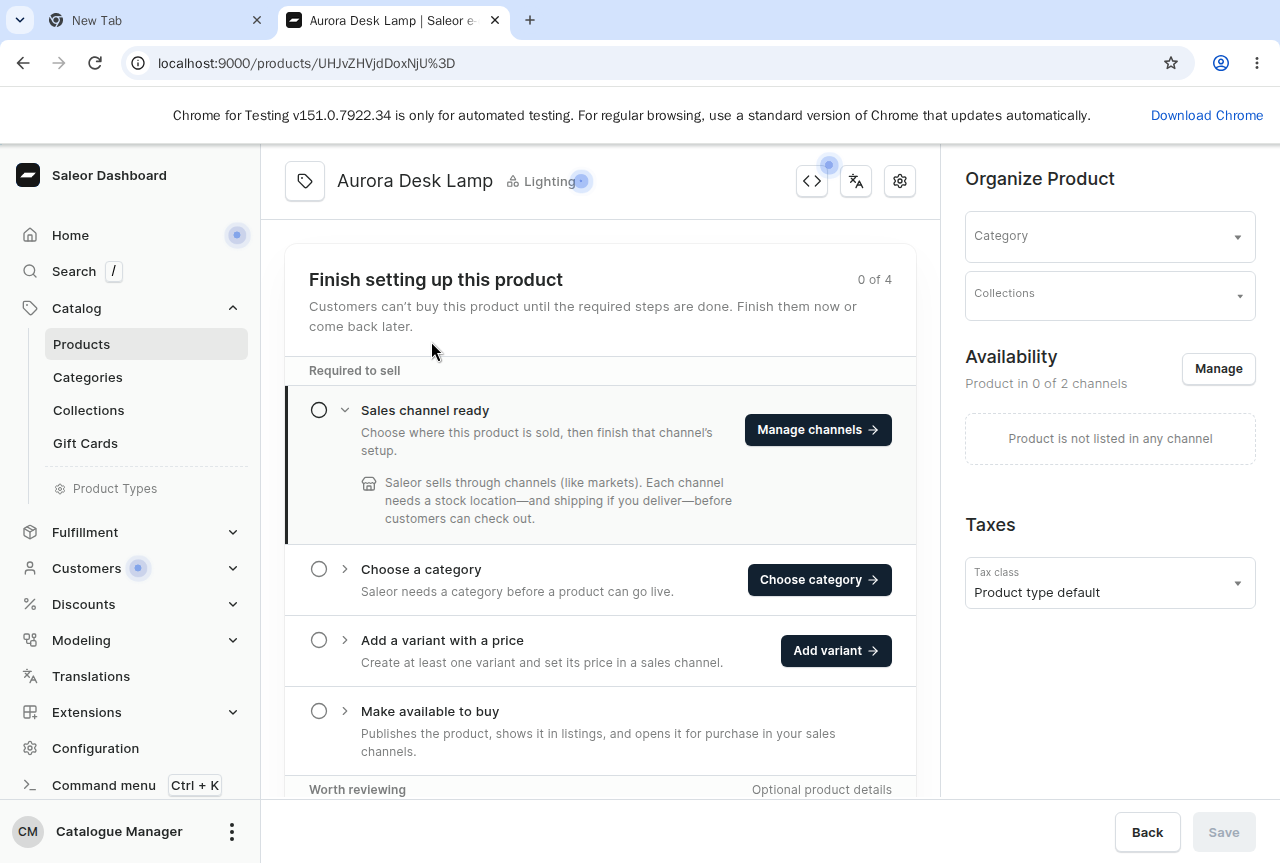
Task: Expand the Choose a category step
Action: [x=345, y=569]
